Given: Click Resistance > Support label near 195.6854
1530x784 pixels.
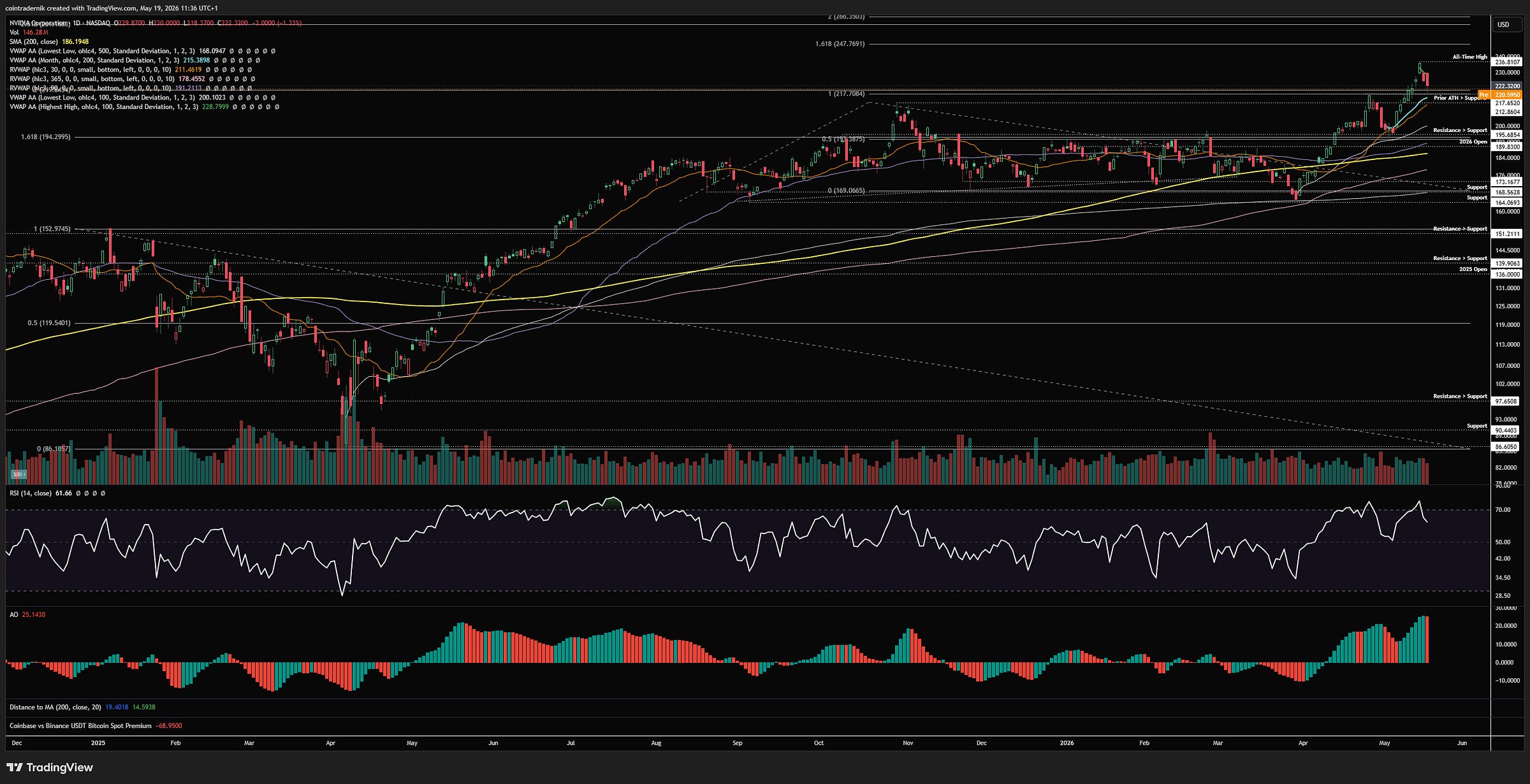Looking at the screenshot, I should [x=1460, y=130].
